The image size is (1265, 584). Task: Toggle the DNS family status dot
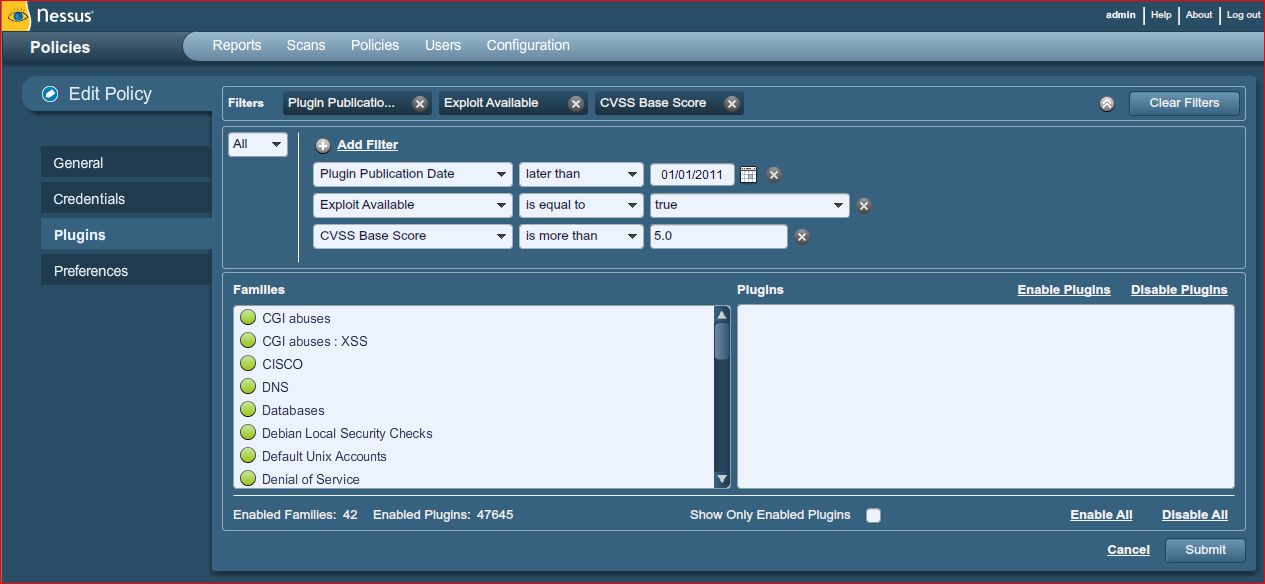[248, 387]
